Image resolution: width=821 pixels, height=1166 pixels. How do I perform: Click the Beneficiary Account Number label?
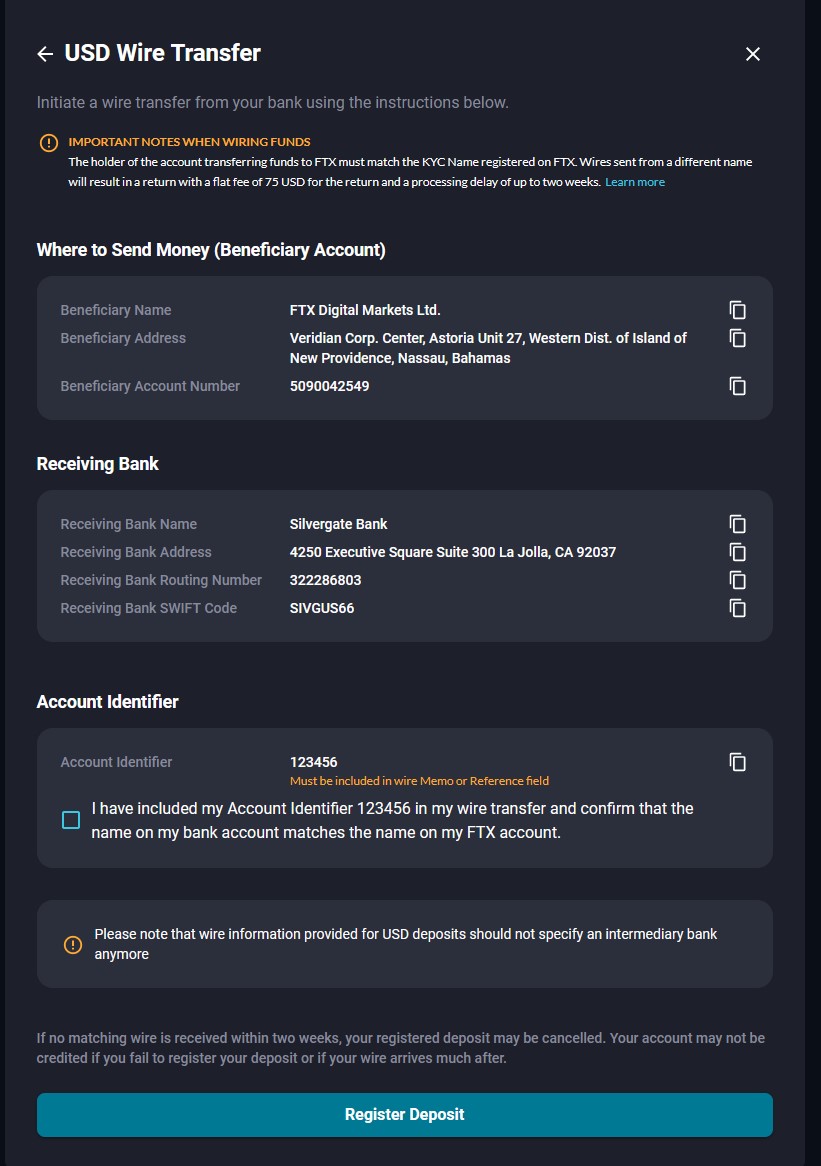pyautogui.click(x=150, y=386)
